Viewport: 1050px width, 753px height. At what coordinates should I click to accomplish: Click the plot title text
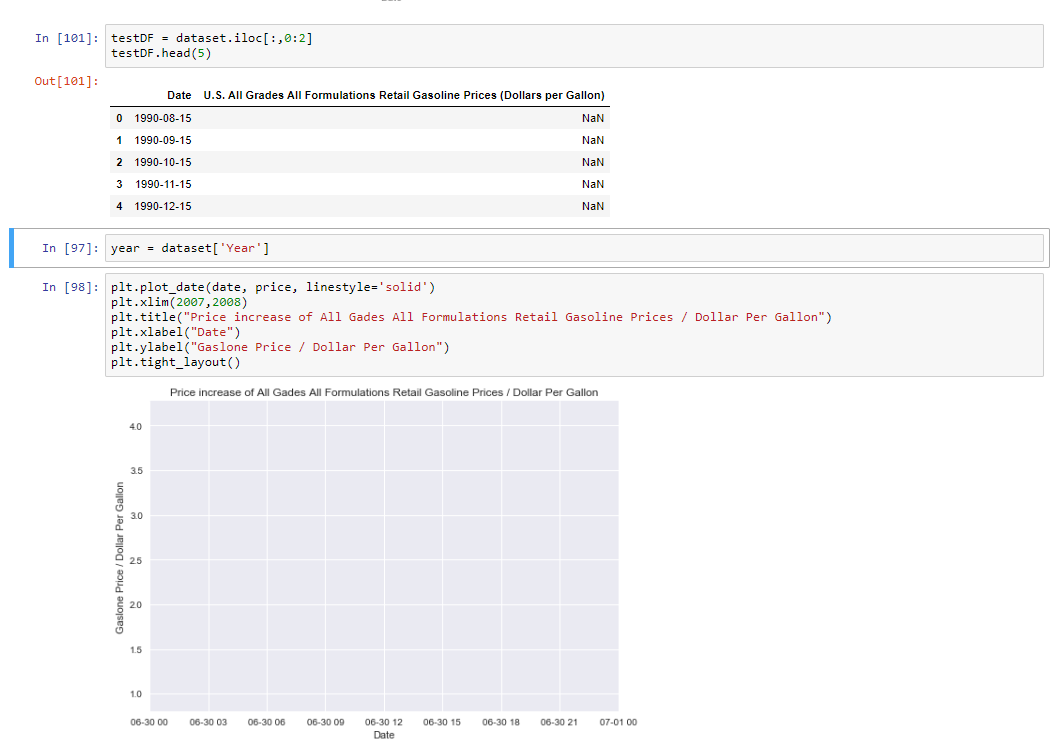384,393
